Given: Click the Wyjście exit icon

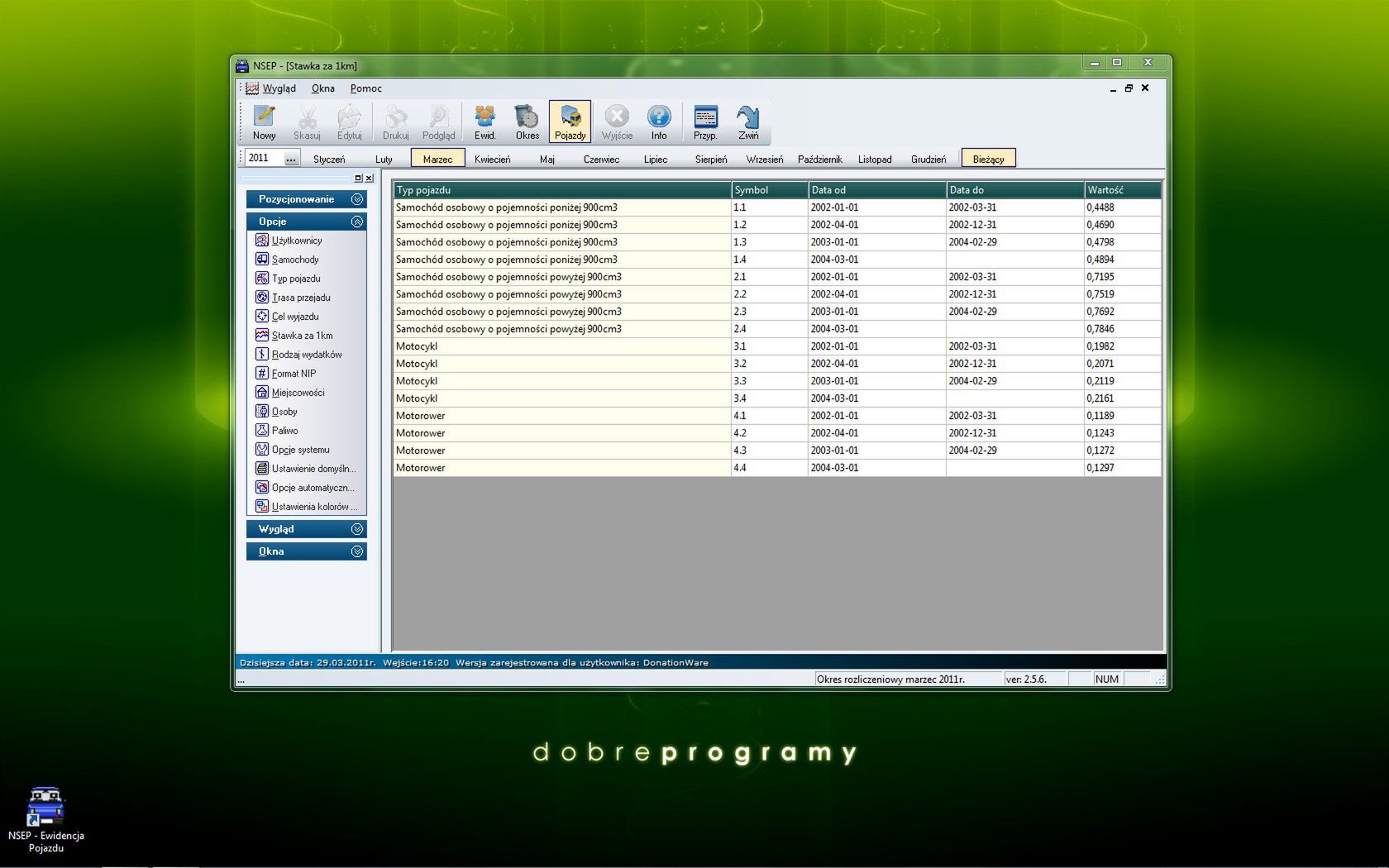Looking at the screenshot, I should pyautogui.click(x=617, y=122).
